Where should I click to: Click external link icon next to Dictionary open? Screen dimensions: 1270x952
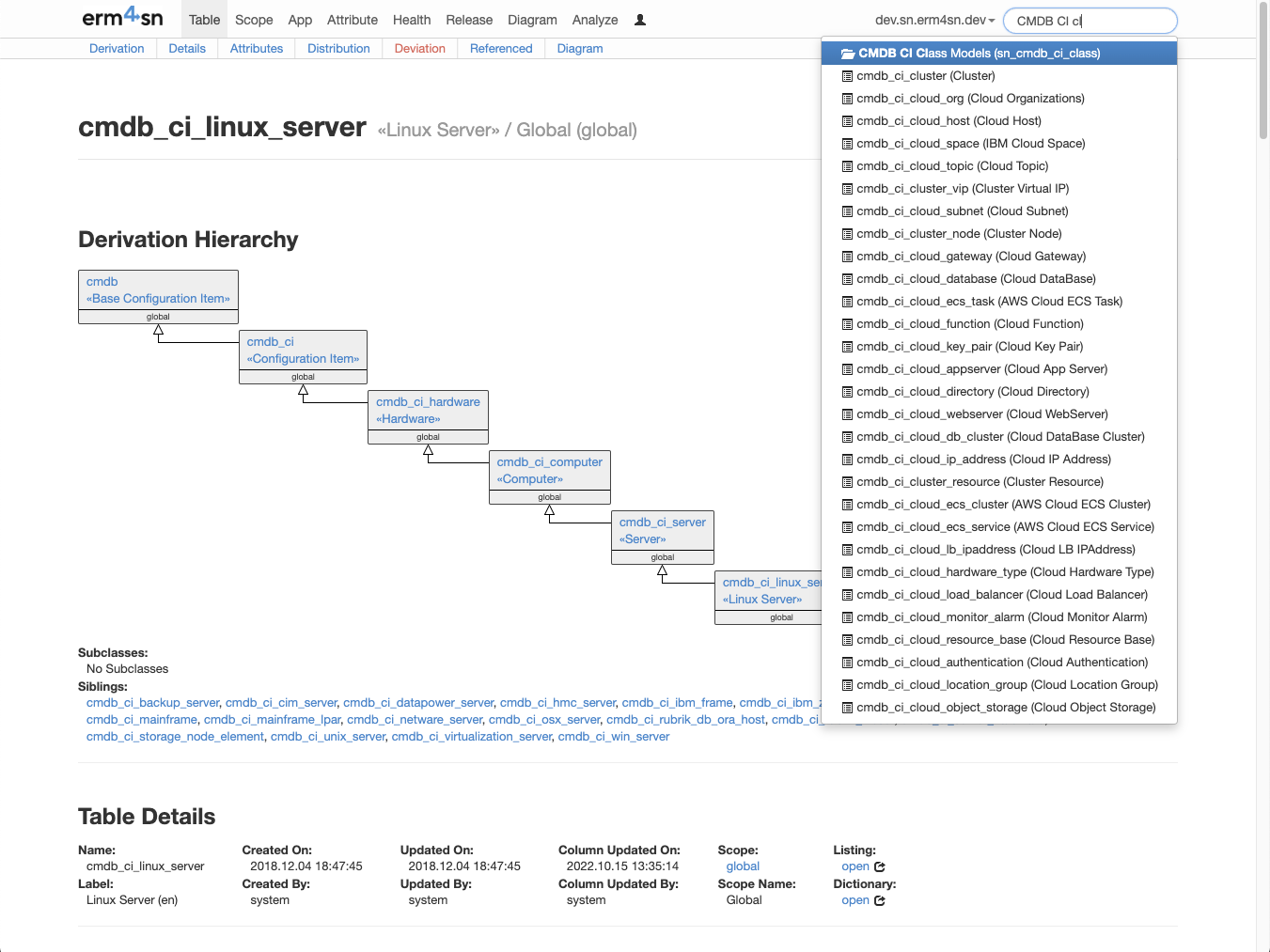coord(880,900)
